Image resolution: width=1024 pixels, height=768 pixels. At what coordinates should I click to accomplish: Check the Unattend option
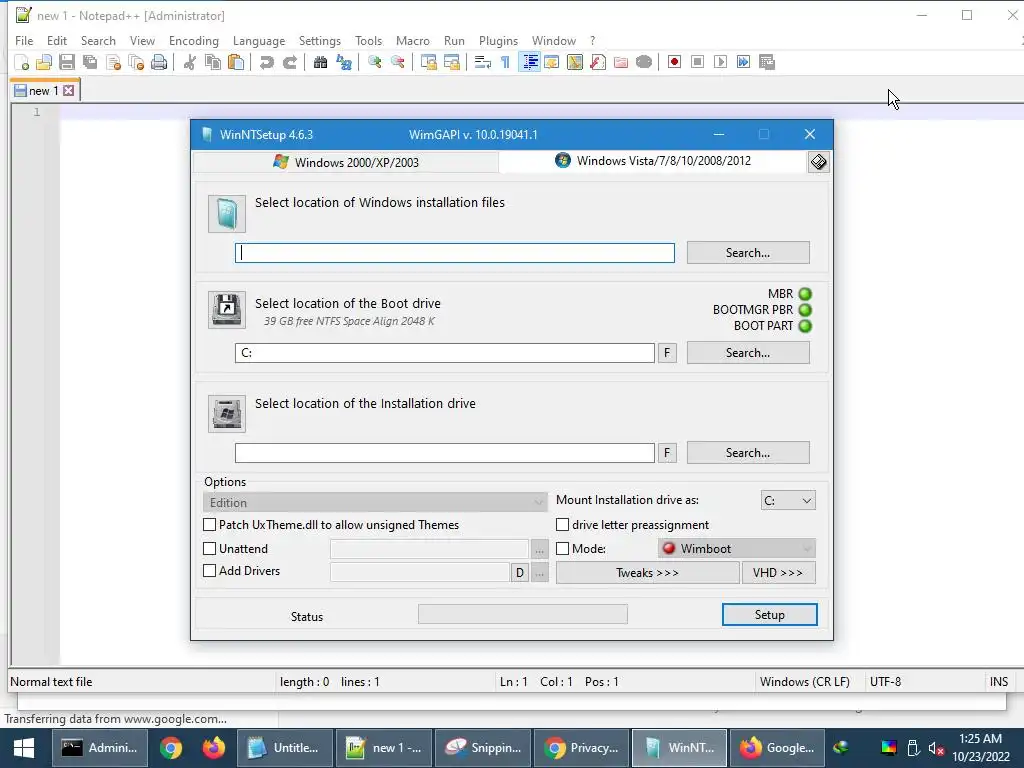coord(210,549)
